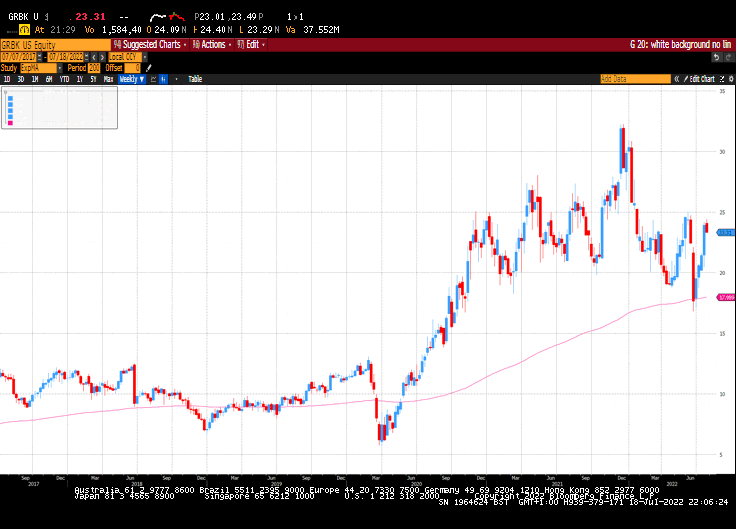Click the maximize chart icon

(722, 79)
